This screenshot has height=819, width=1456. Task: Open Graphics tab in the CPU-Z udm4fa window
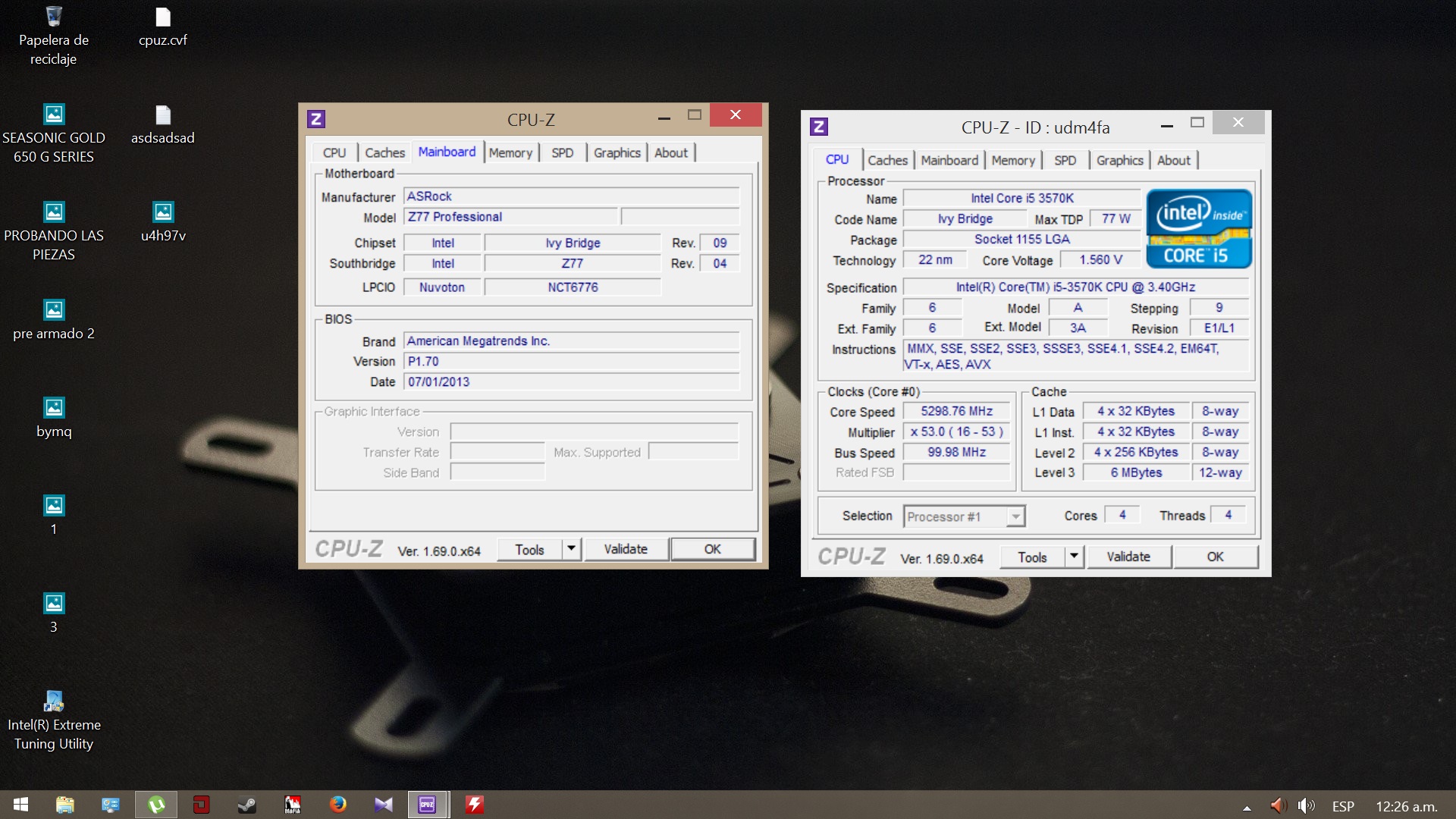(x=1119, y=160)
